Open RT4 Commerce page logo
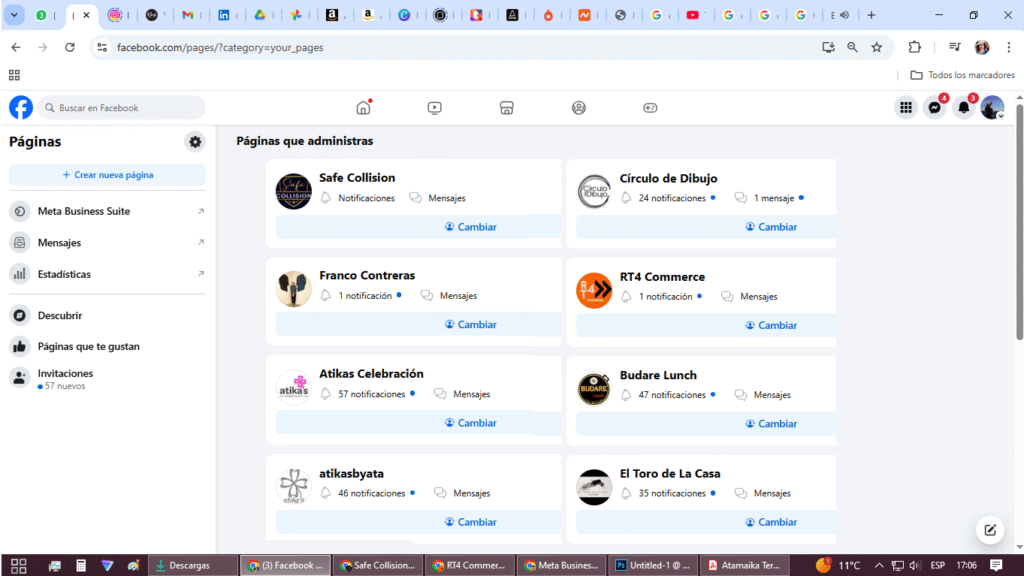The height and width of the screenshot is (576, 1024). [594, 290]
